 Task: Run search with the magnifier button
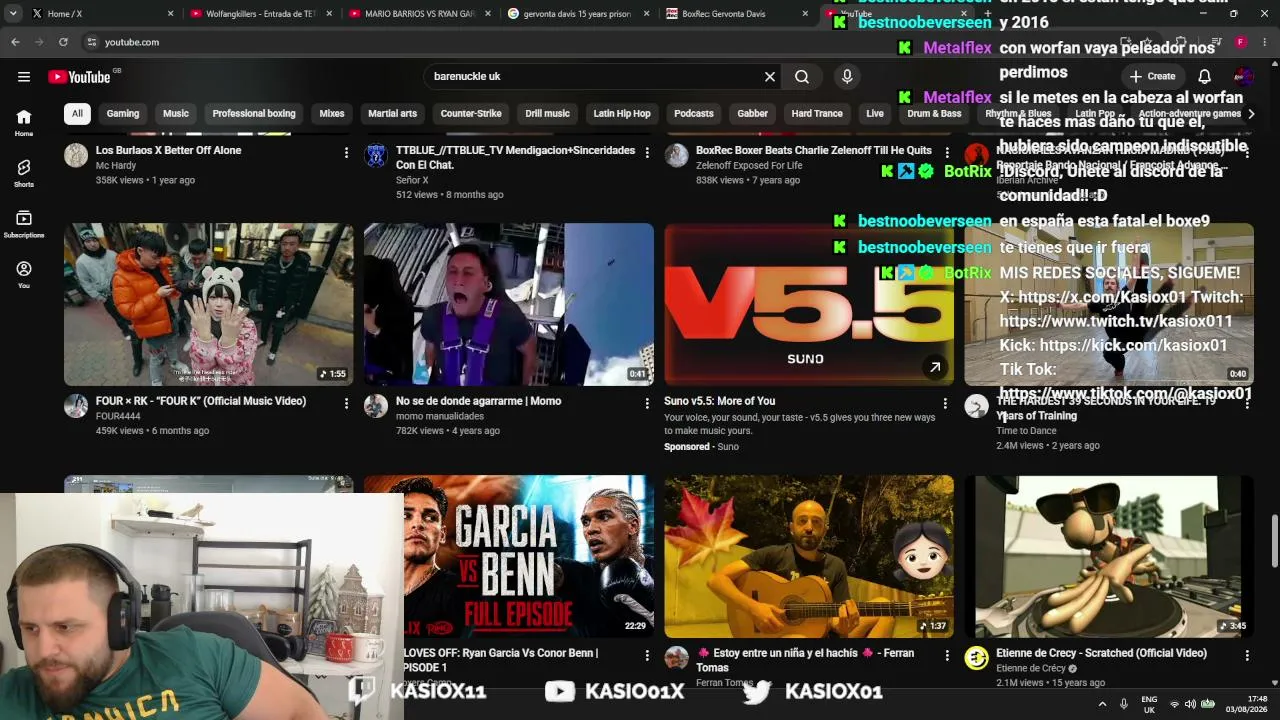coord(802,77)
